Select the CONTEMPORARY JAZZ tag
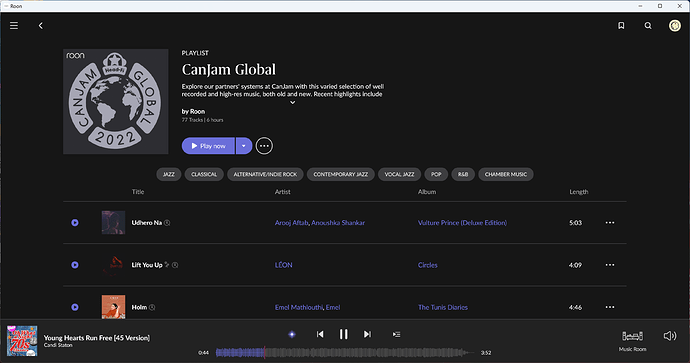Screen dimensions: 690x363 click(341, 174)
